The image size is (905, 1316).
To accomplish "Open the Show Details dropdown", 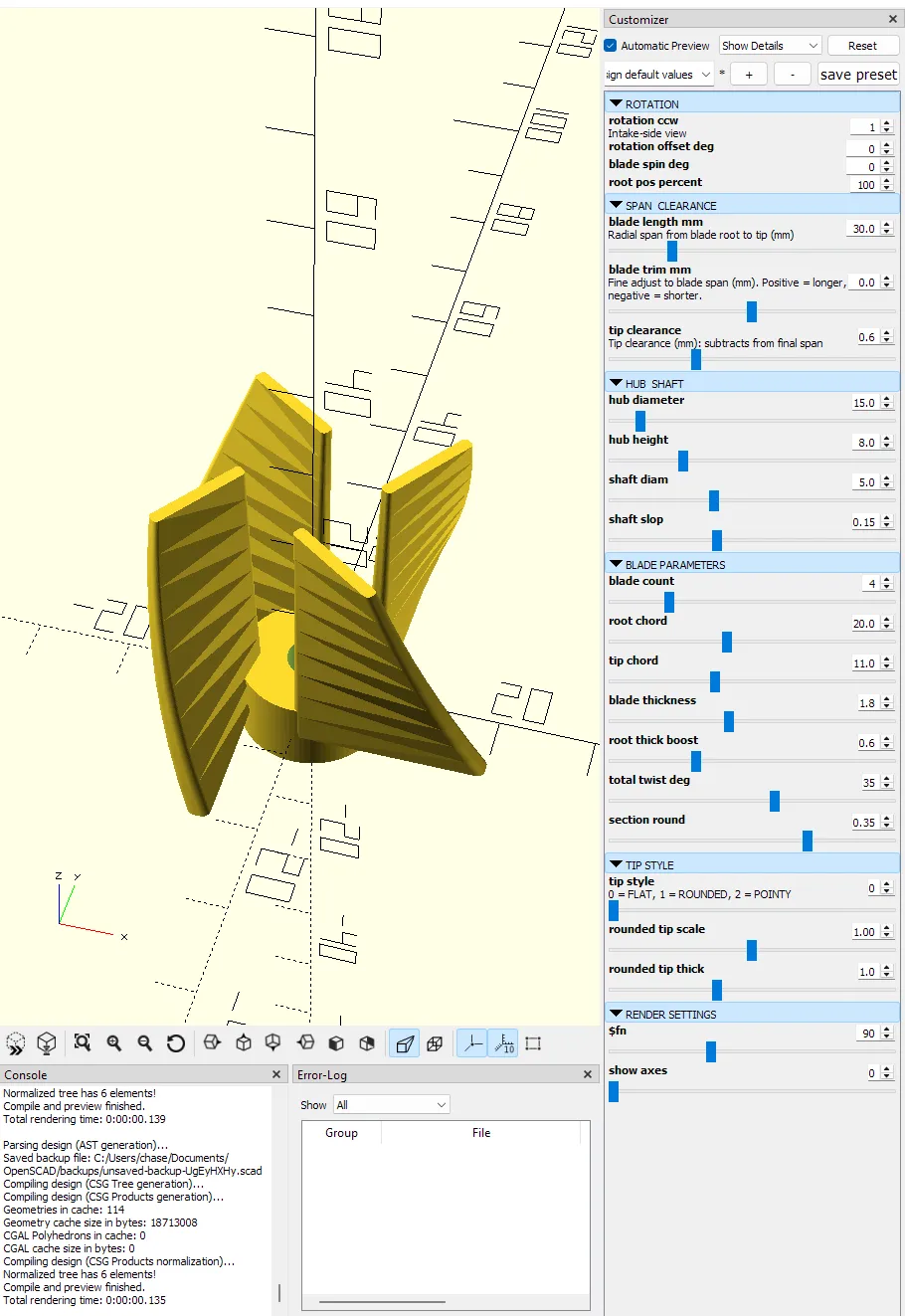I will [770, 46].
